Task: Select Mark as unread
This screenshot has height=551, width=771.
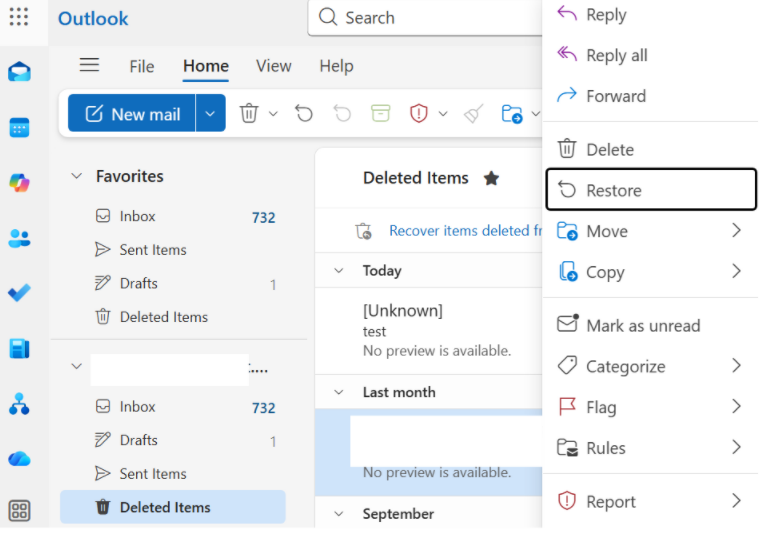Action: (651, 325)
